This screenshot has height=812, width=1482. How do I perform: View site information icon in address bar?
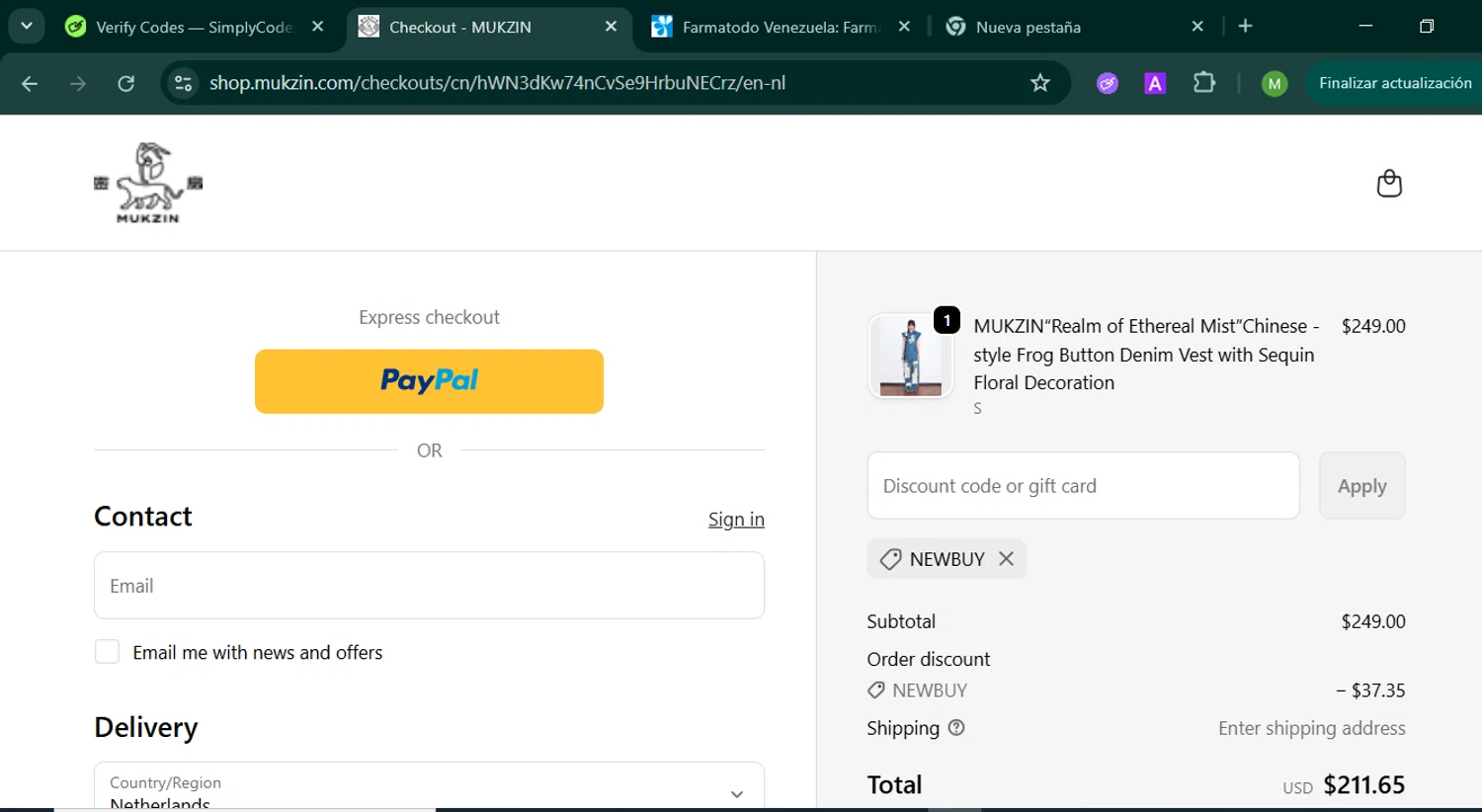coord(183,83)
